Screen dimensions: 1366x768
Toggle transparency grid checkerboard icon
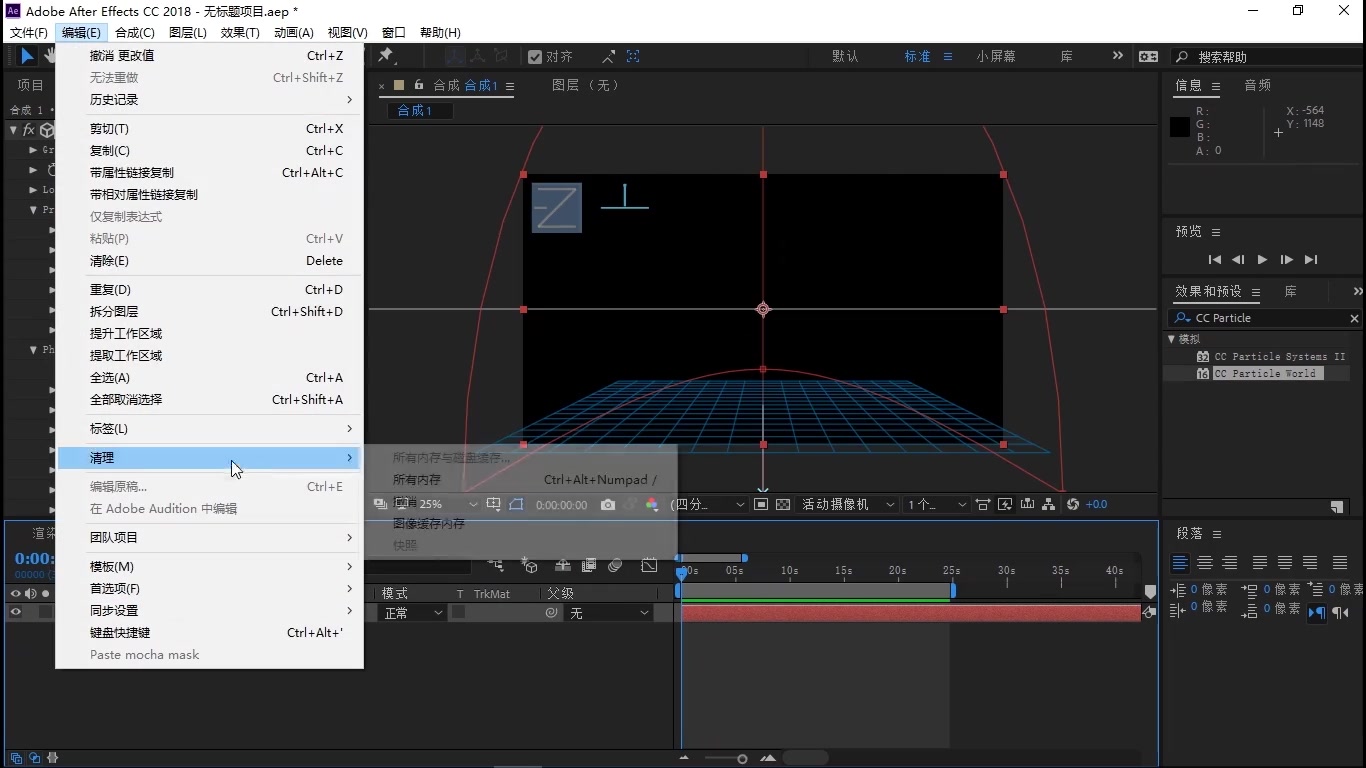[x=783, y=505]
